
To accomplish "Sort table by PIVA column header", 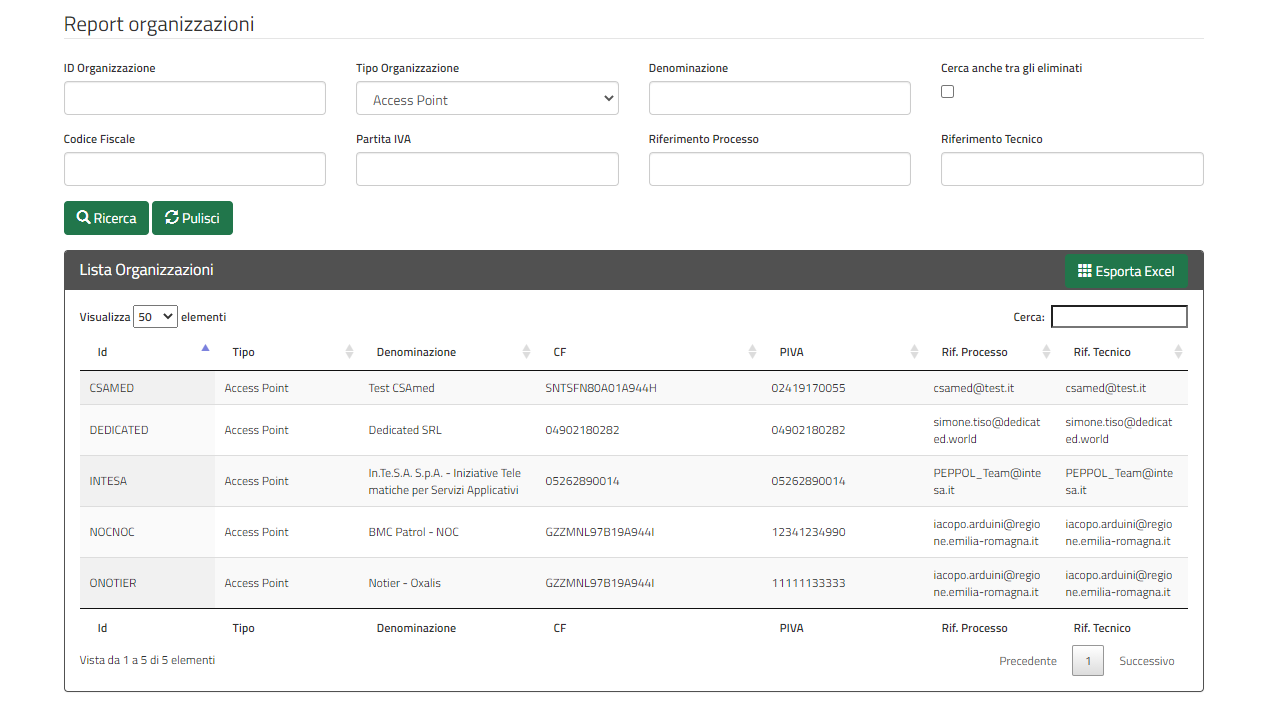I will [x=843, y=352].
